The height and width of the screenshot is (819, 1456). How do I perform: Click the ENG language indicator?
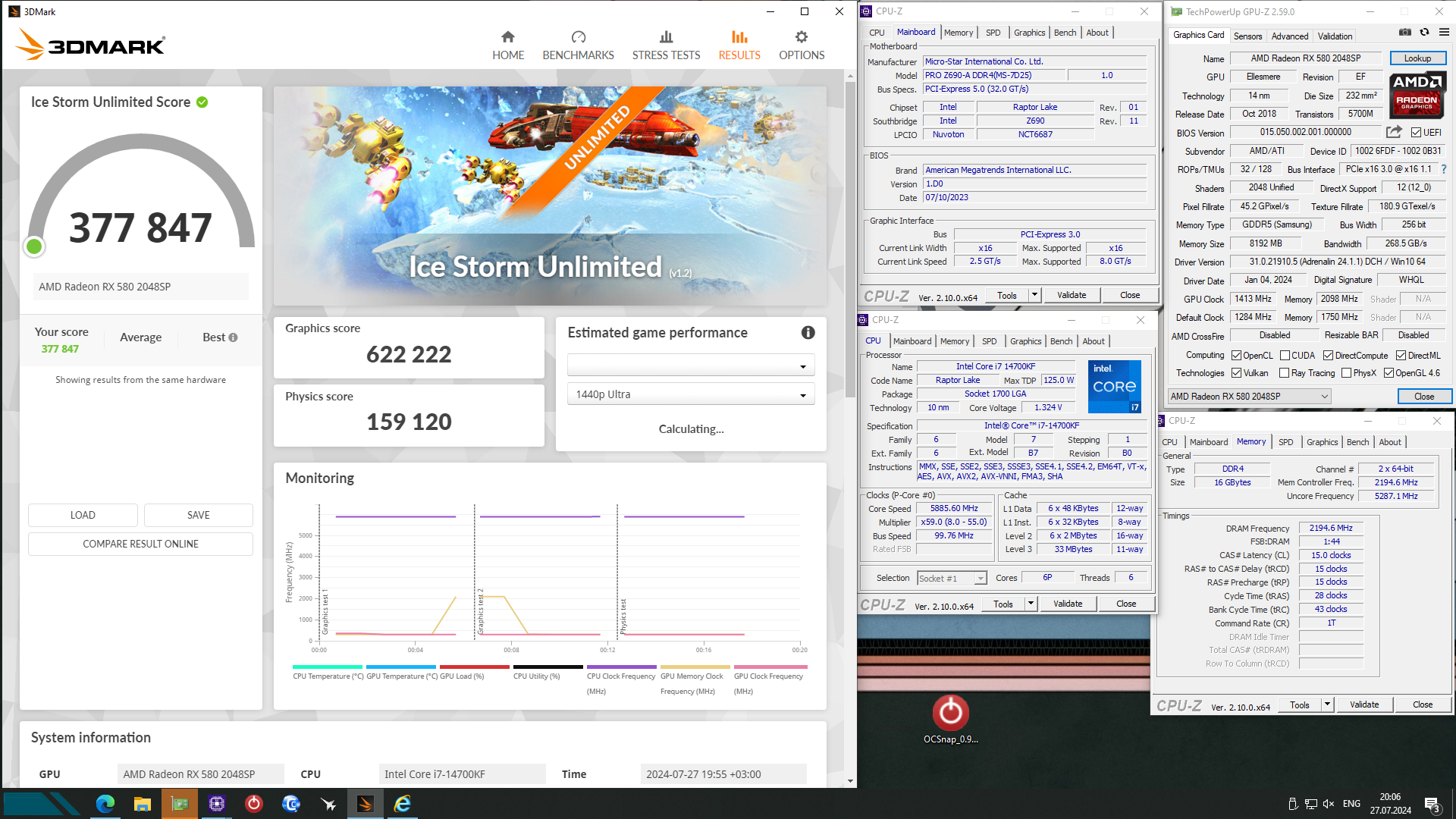[x=1351, y=804]
